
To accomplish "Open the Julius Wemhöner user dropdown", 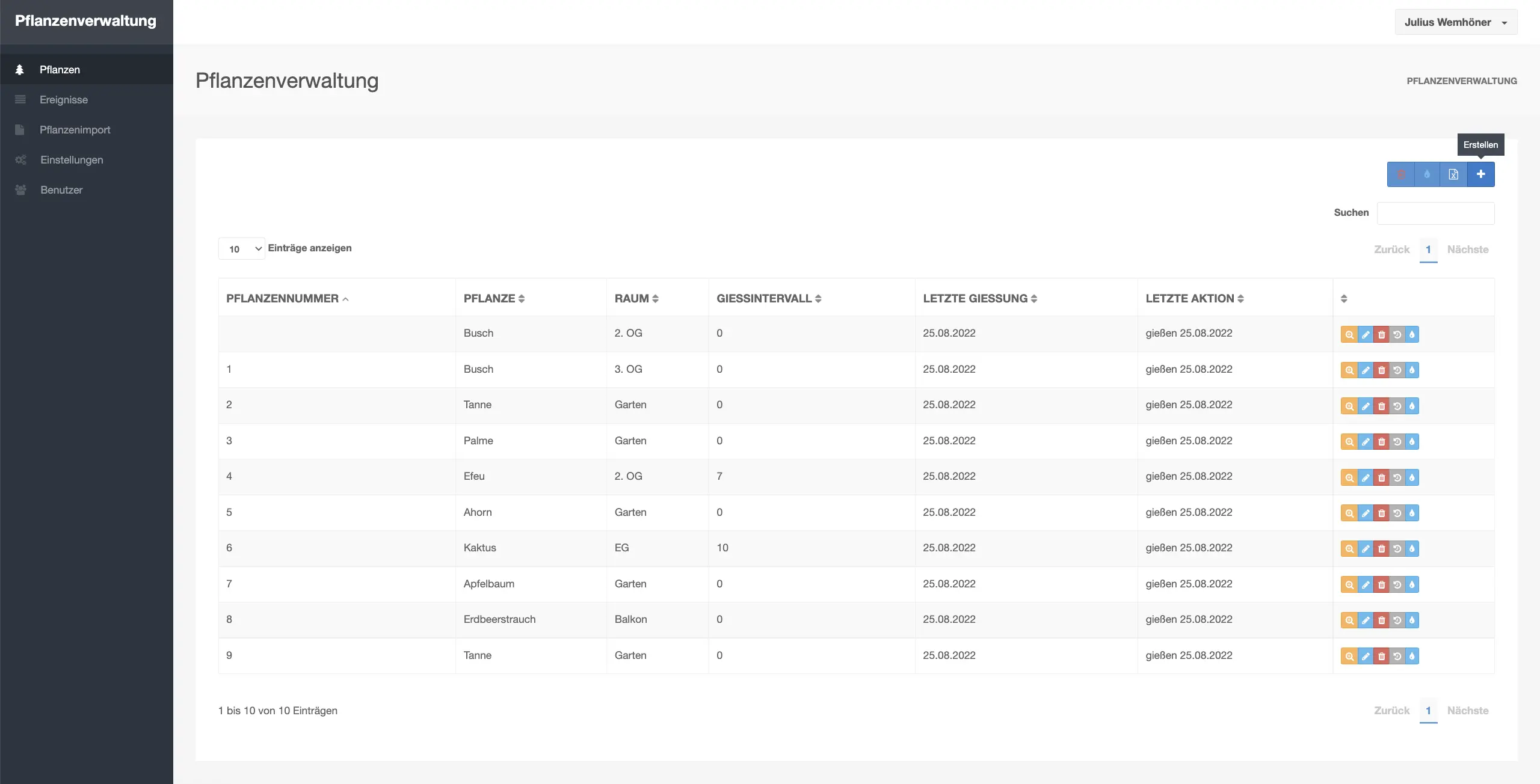I will (x=1456, y=22).
